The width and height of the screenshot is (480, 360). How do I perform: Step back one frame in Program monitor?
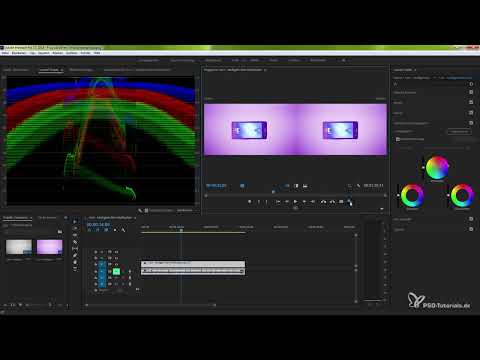[x=287, y=202]
